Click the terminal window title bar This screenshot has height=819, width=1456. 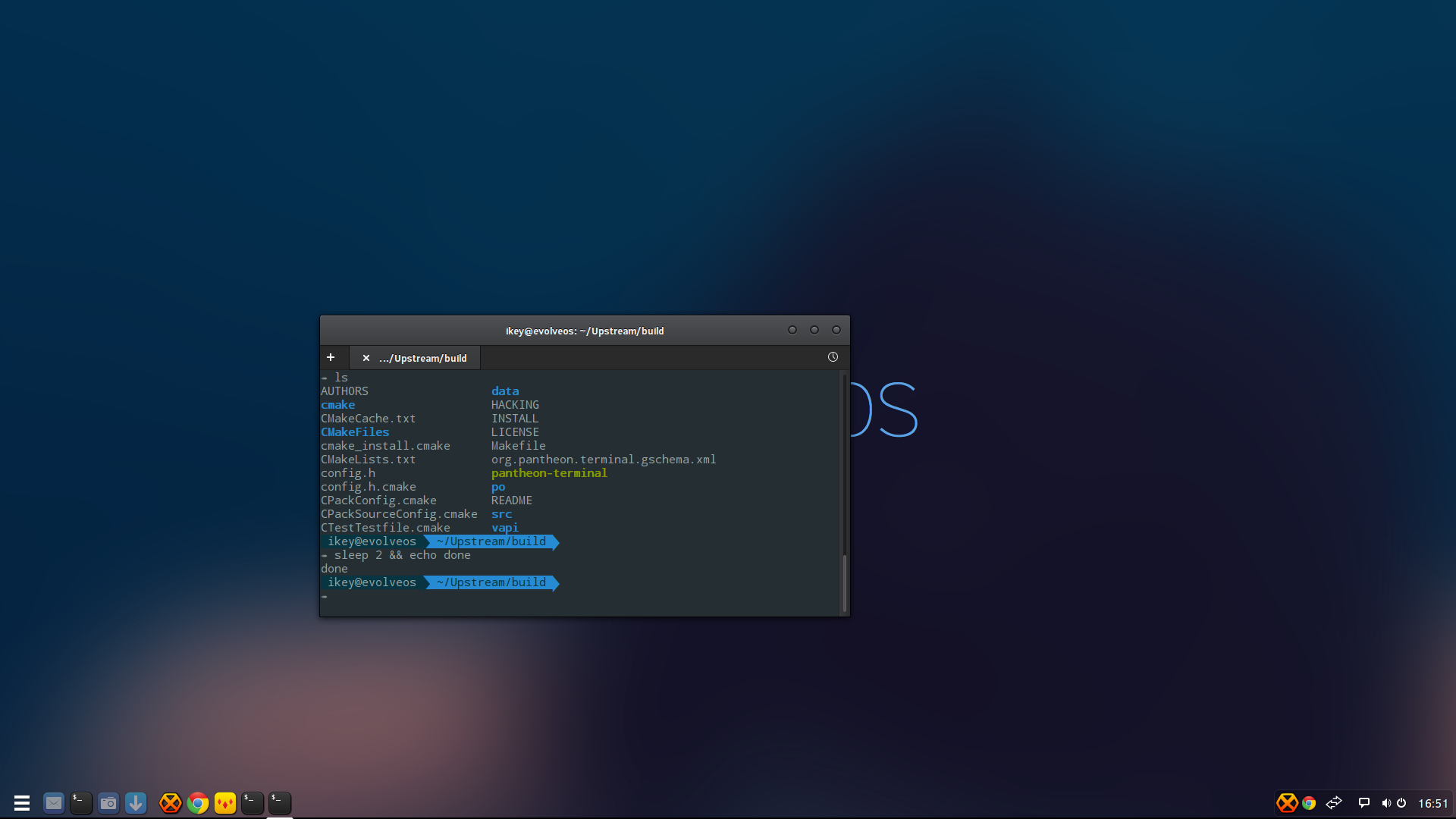585,331
